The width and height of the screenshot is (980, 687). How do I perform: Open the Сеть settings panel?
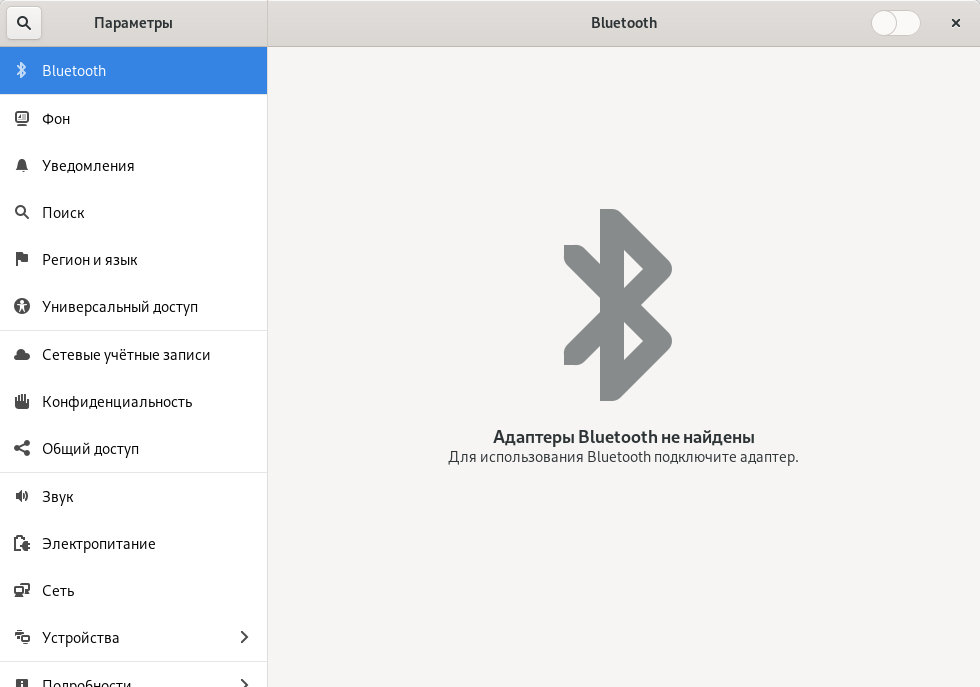pos(58,591)
